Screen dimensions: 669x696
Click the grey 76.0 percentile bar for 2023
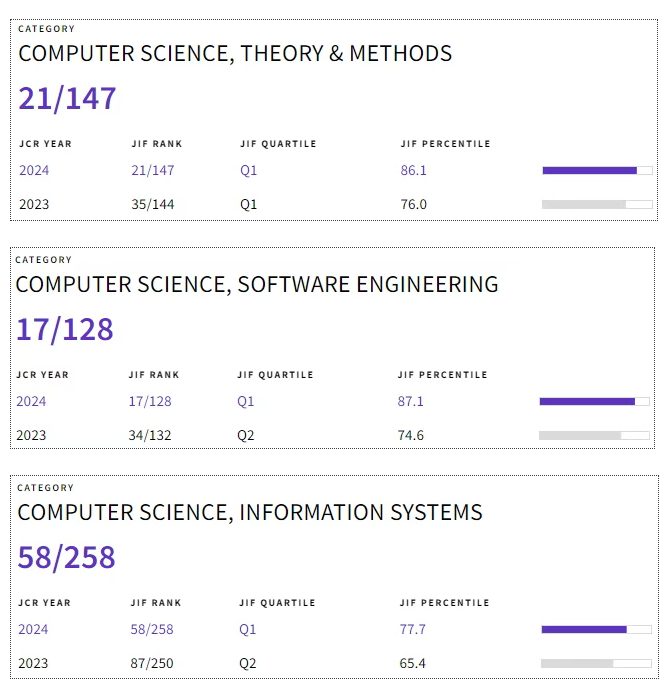pos(596,204)
